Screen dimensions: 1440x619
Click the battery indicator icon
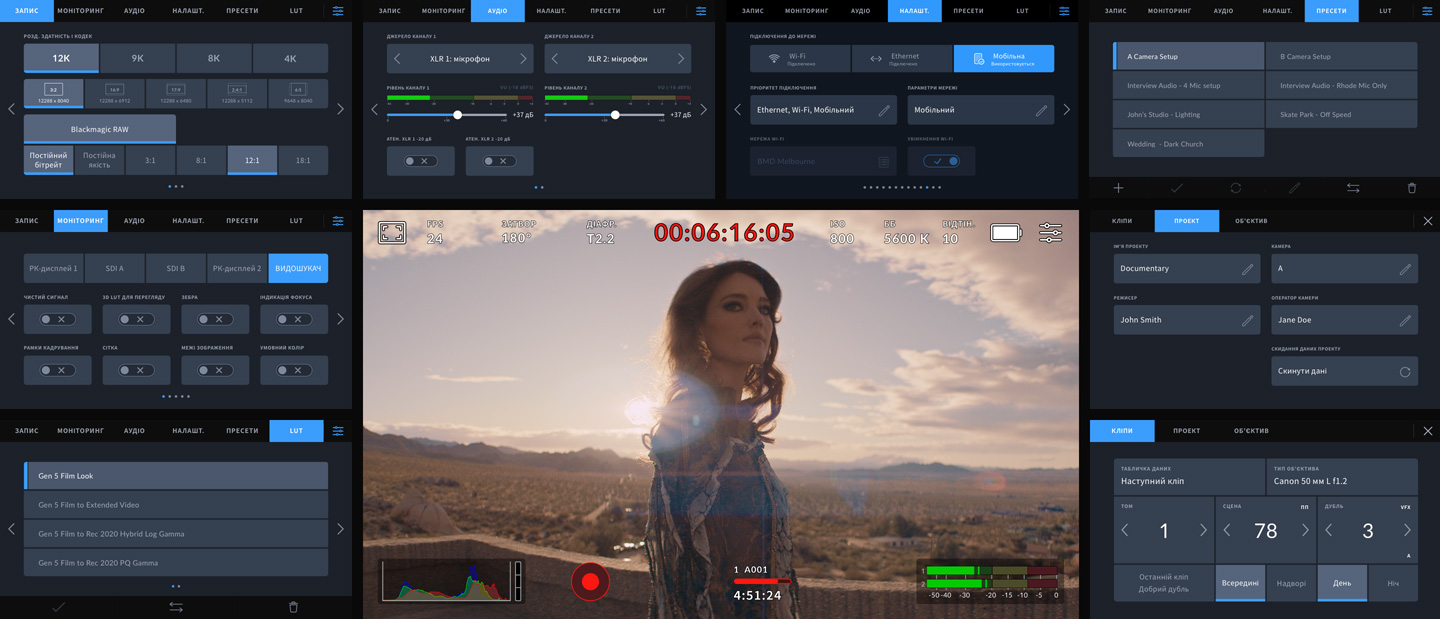click(x=1006, y=233)
